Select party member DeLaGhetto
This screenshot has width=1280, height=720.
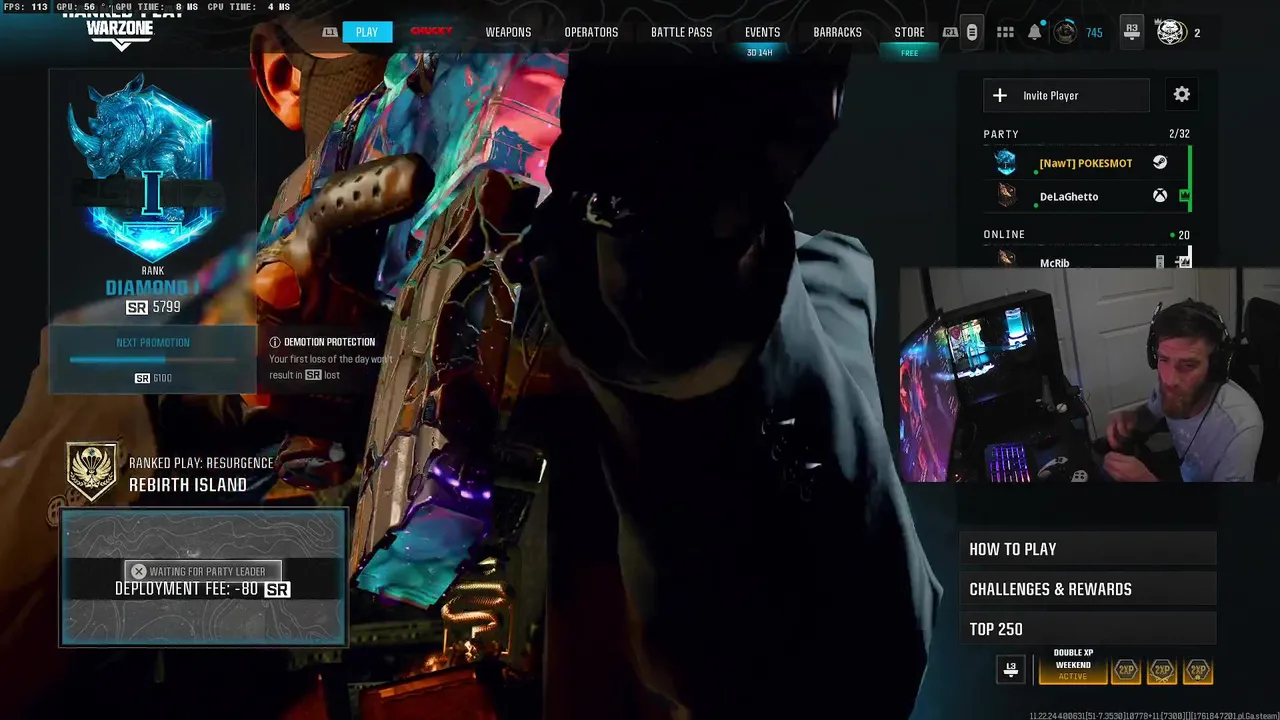[1086, 196]
